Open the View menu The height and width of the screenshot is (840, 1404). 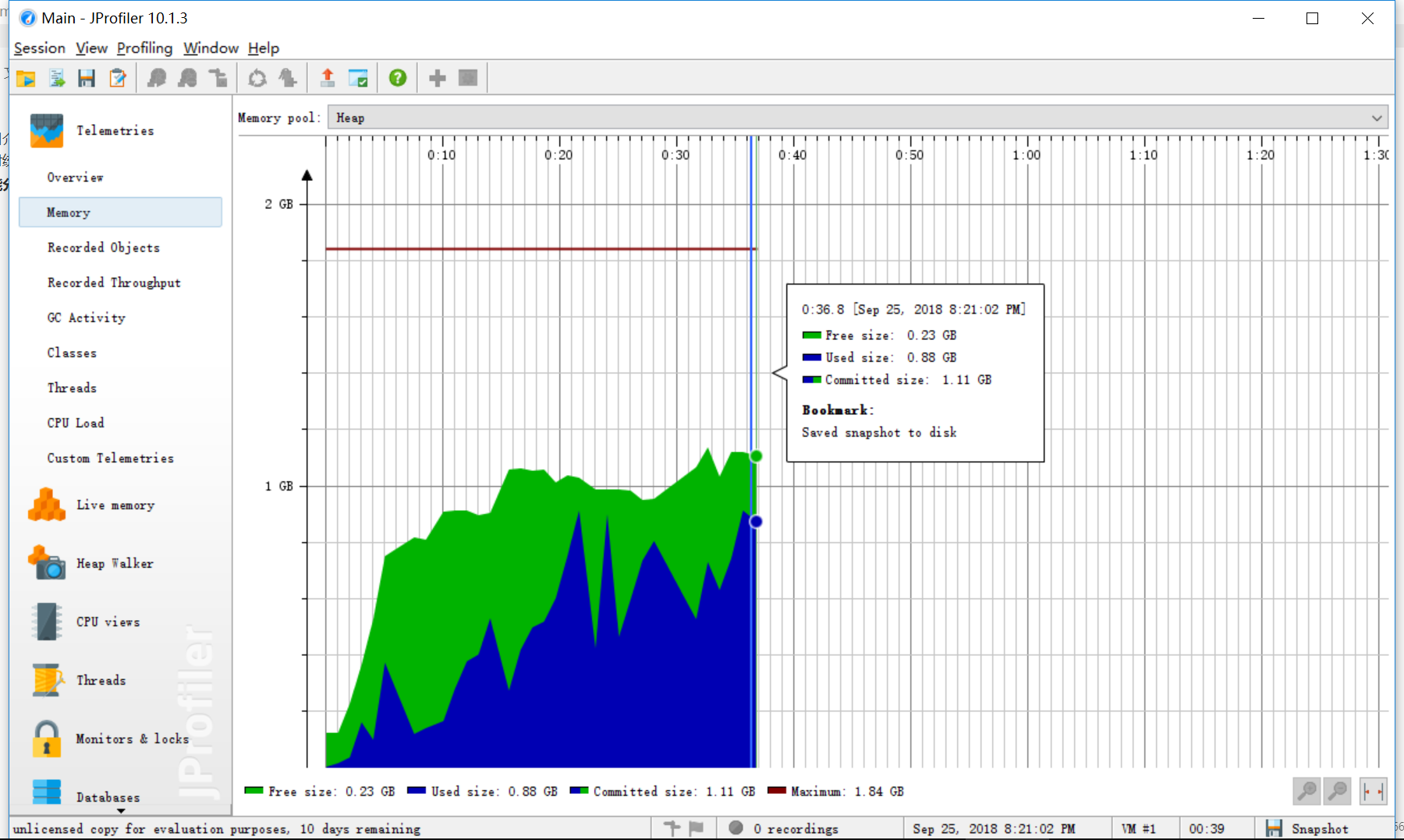[x=91, y=48]
